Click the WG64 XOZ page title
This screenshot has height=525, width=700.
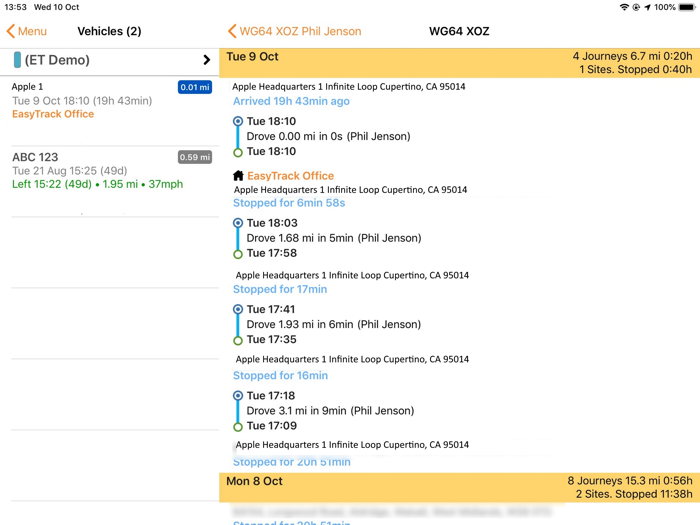pyautogui.click(x=459, y=31)
